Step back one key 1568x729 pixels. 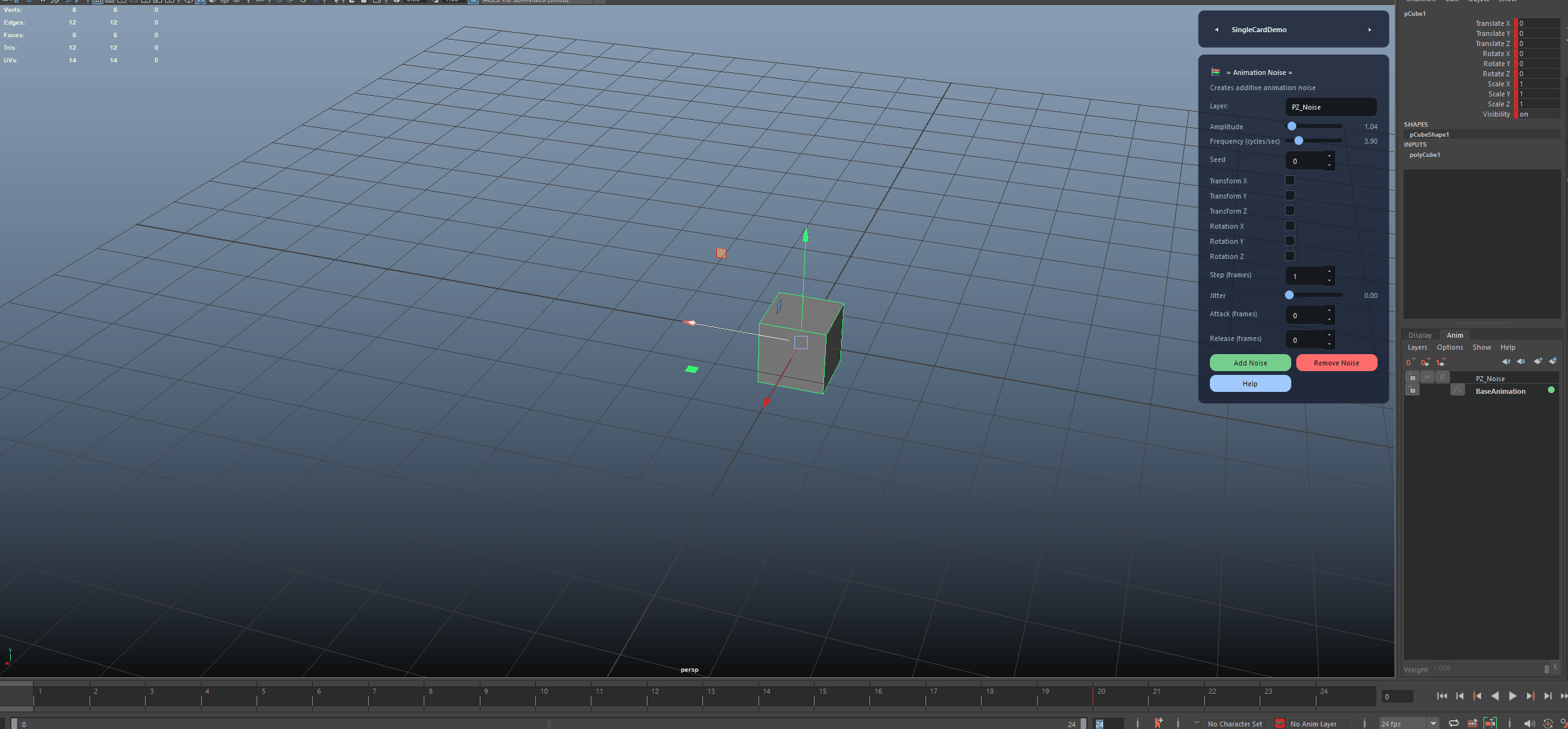[1477, 696]
